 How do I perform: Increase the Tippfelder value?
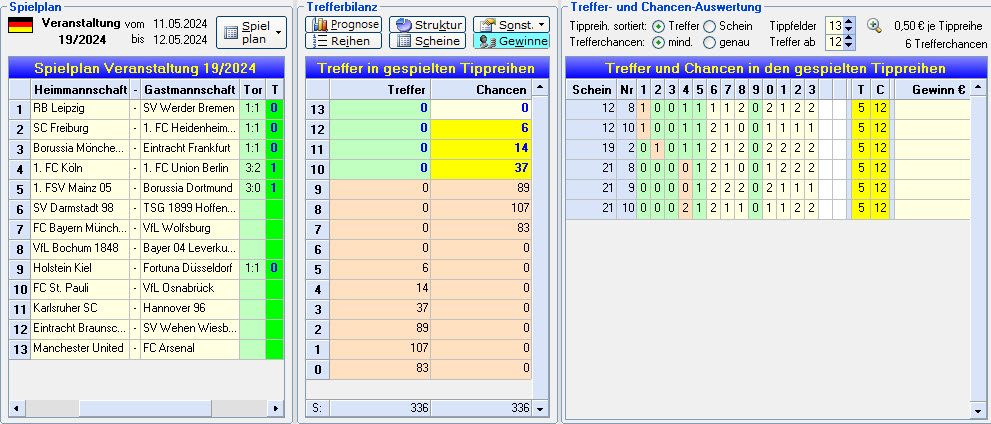coord(849,22)
